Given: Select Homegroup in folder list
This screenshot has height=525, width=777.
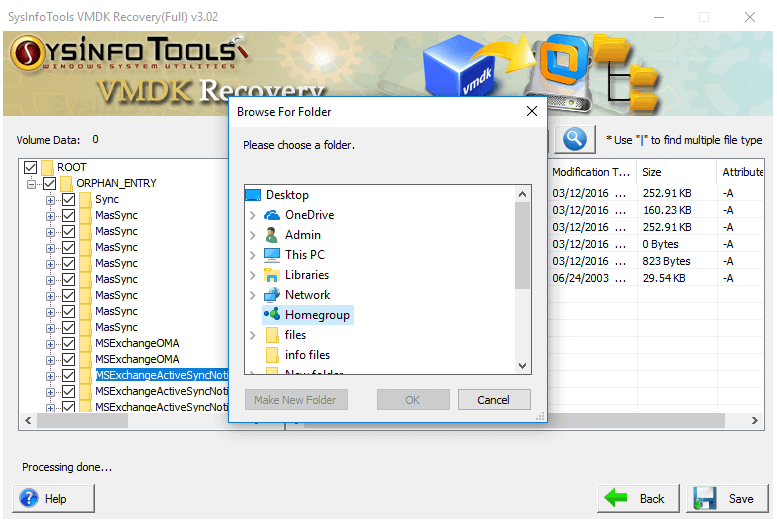Looking at the screenshot, I should click(x=317, y=315).
